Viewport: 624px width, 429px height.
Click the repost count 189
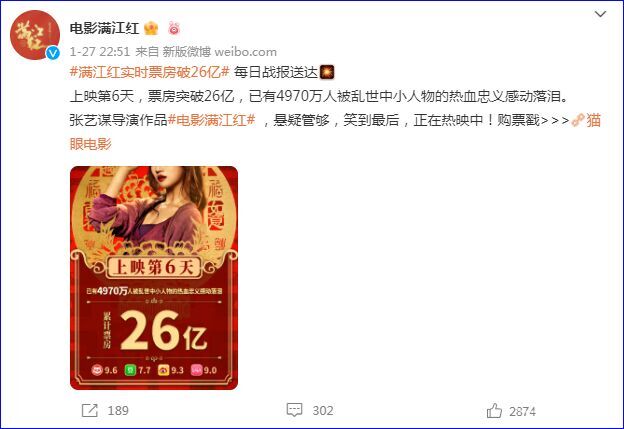pyautogui.click(x=118, y=411)
